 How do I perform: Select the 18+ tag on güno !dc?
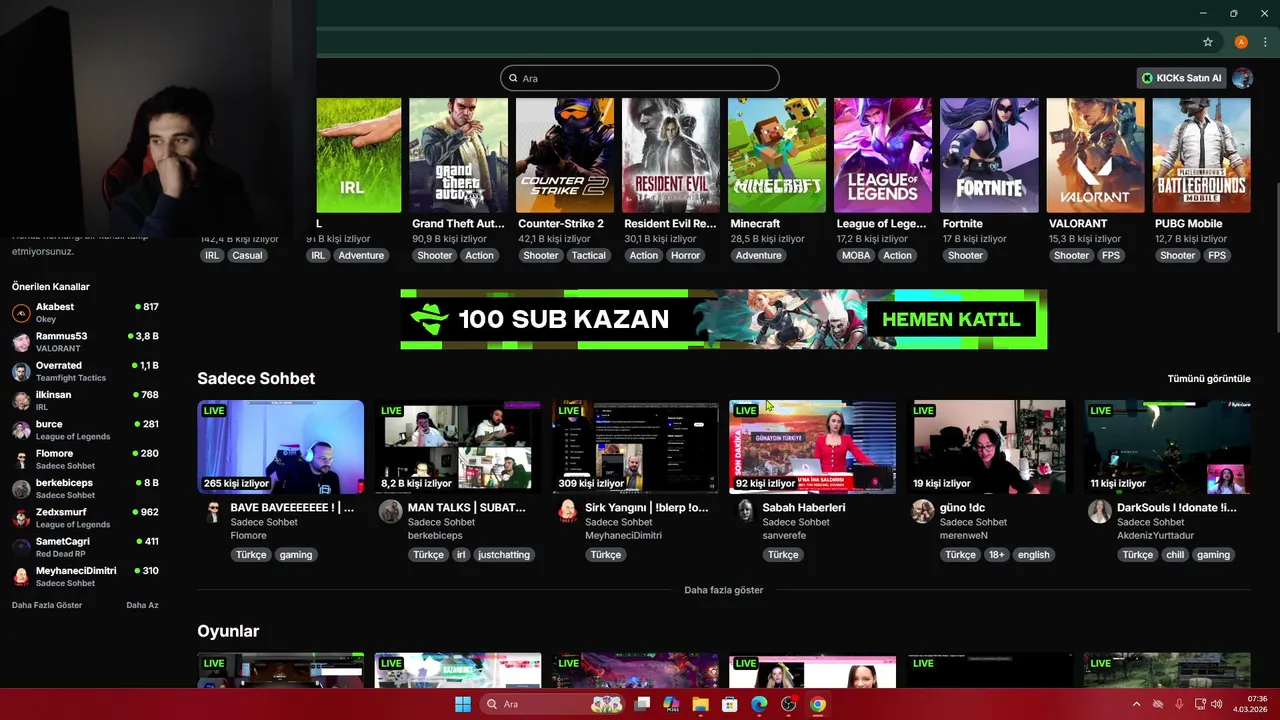[x=997, y=555]
